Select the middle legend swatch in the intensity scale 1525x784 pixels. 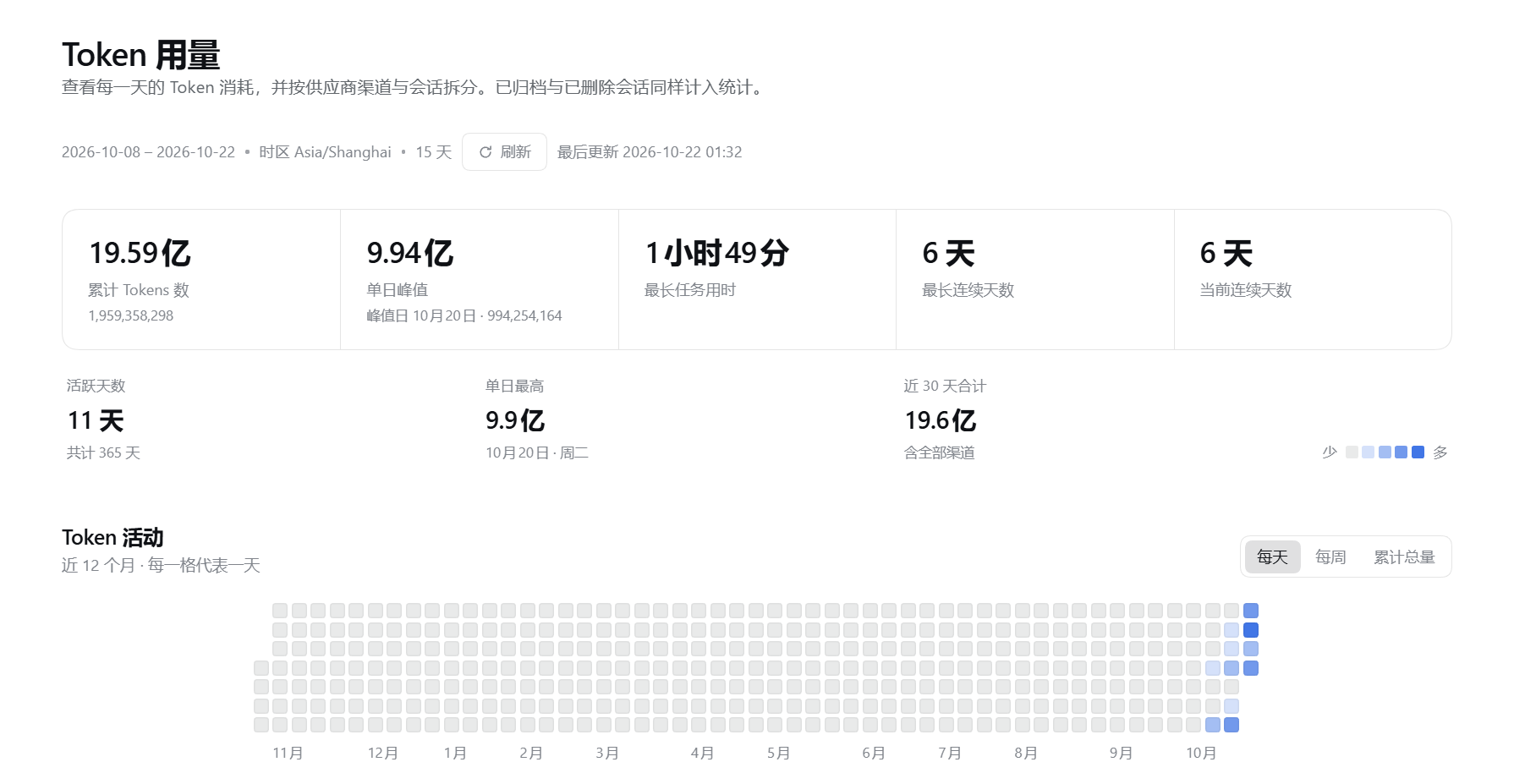(x=1385, y=452)
